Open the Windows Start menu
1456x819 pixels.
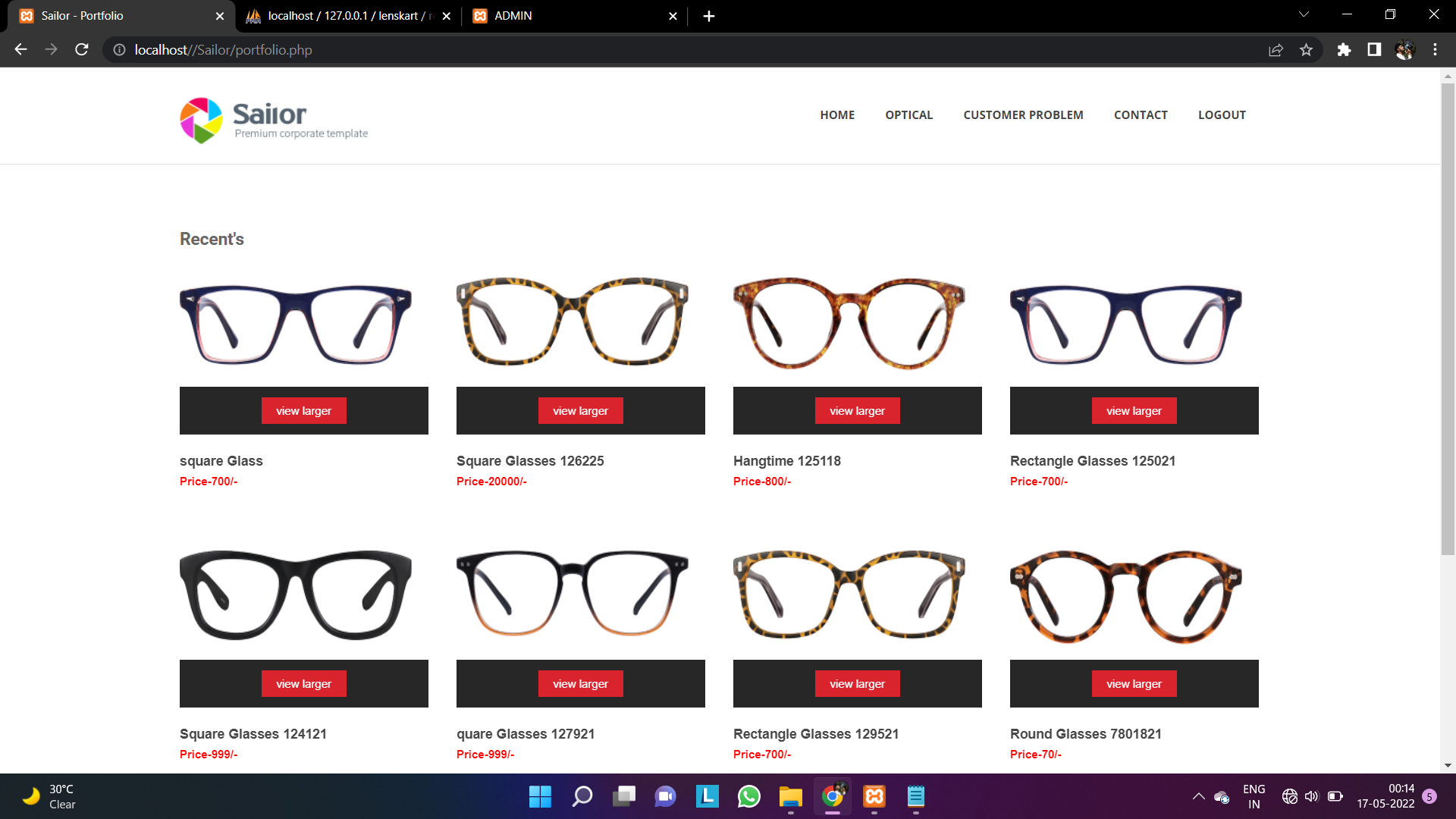(x=540, y=796)
